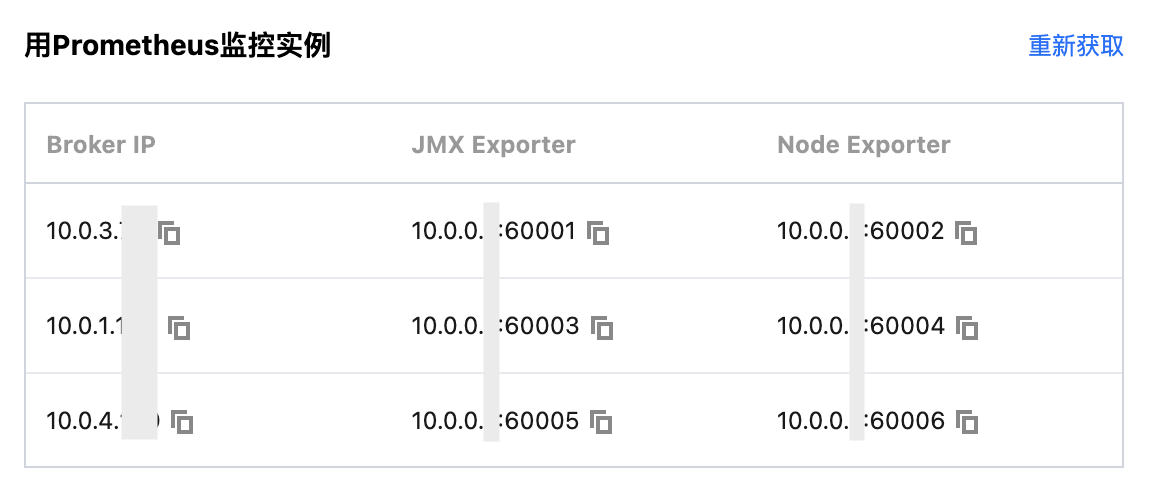
Task: Select the Node address ending in 60002
Action: click(x=860, y=232)
